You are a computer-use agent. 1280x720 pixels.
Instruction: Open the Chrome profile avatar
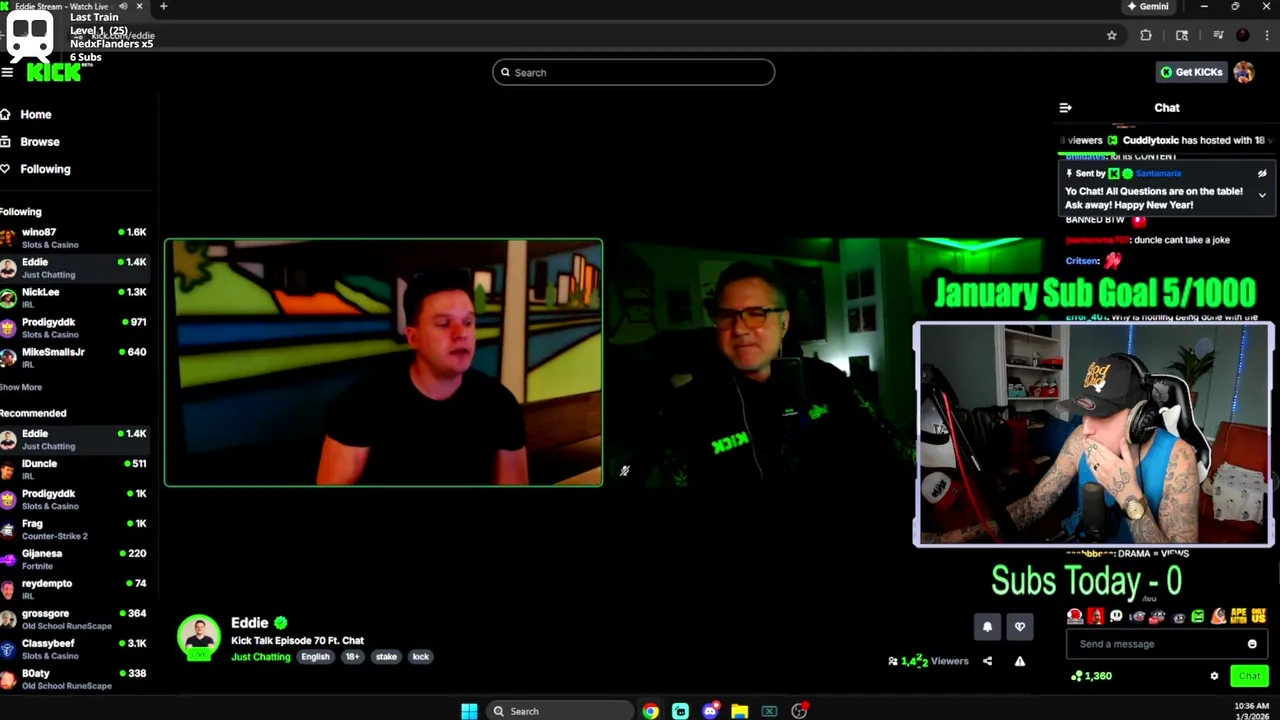[1243, 35]
